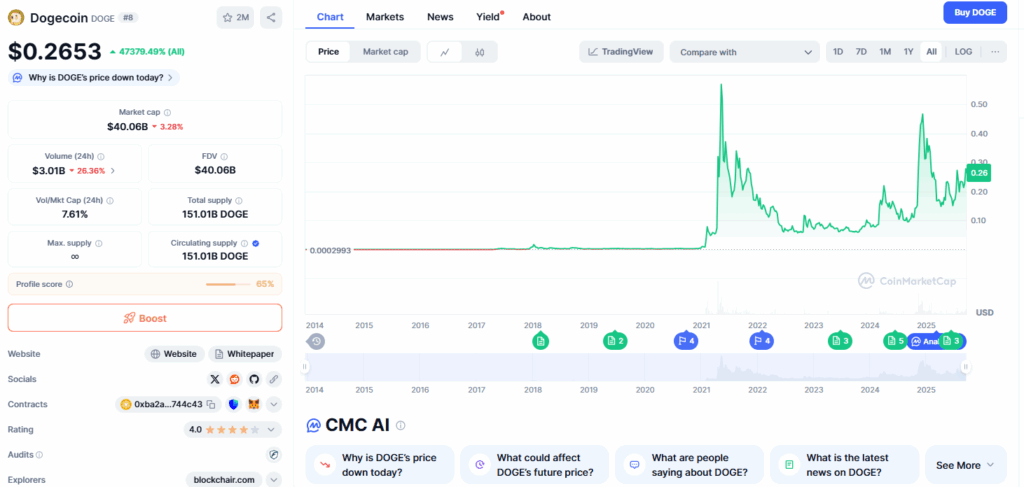Select the line chart icon
The width and height of the screenshot is (1024, 487).
tap(445, 52)
